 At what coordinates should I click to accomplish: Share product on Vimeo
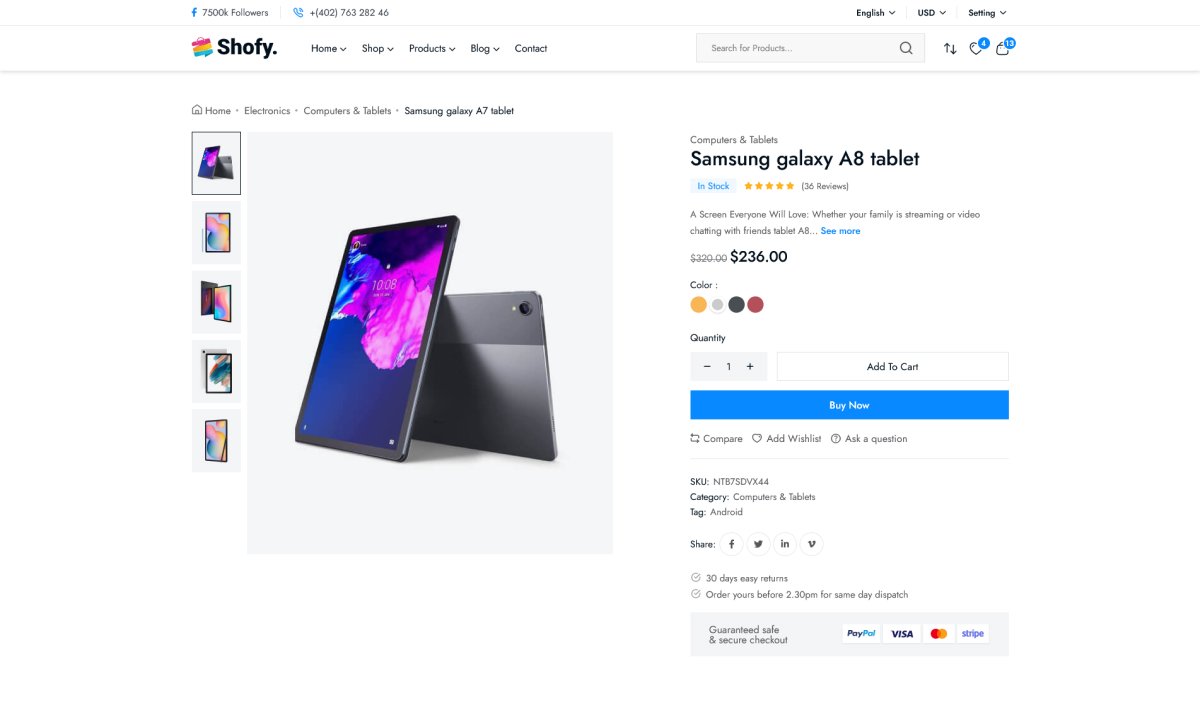(x=811, y=544)
